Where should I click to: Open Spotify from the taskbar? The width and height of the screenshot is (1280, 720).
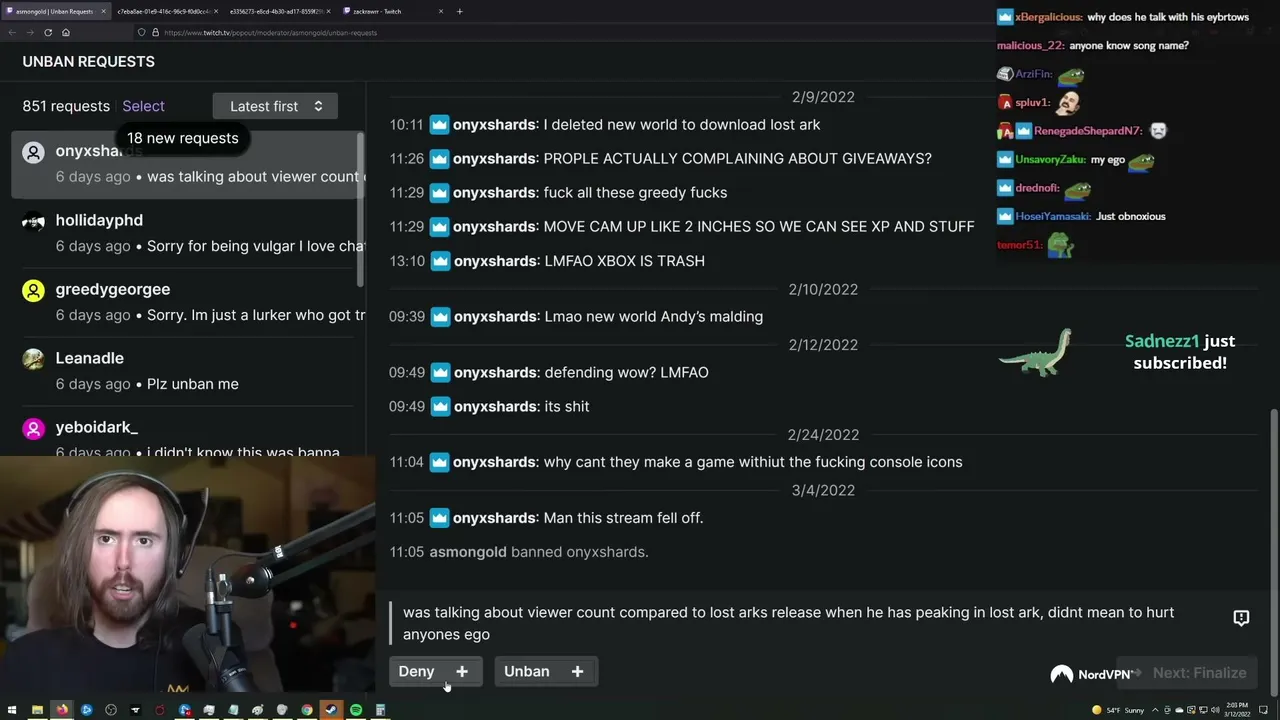click(x=356, y=710)
